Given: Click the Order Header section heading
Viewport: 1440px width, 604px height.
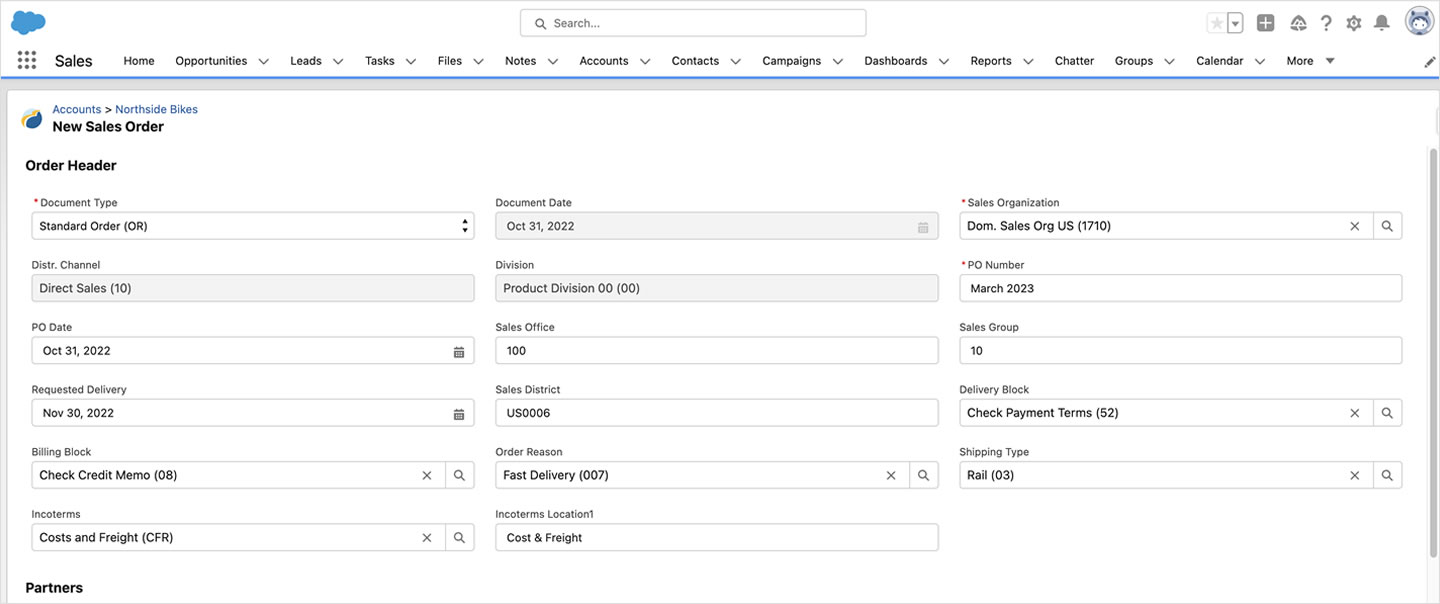Looking at the screenshot, I should (x=71, y=166).
